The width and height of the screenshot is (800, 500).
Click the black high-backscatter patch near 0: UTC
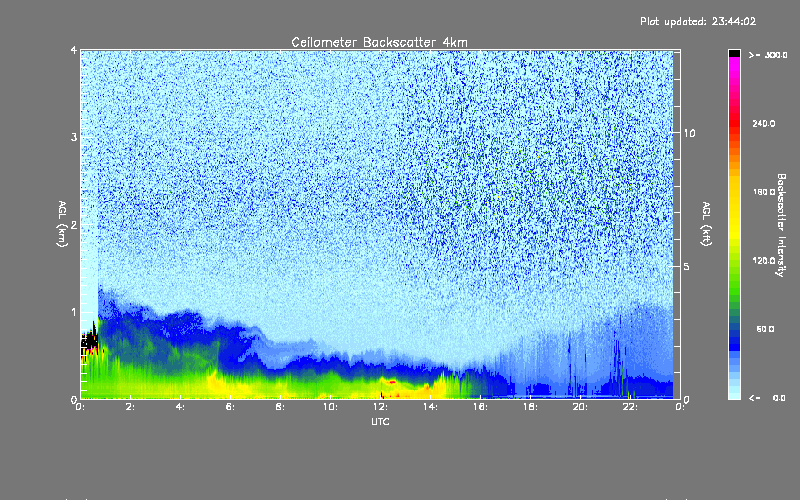tap(90, 339)
